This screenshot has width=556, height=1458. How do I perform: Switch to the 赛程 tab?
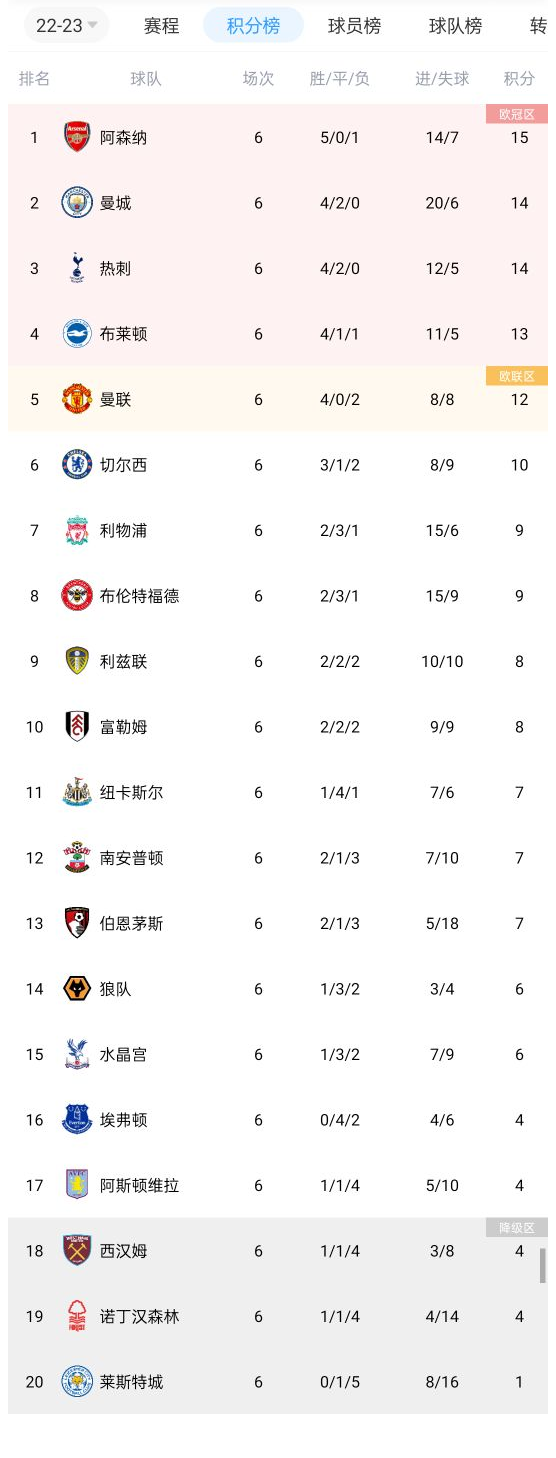click(x=161, y=25)
